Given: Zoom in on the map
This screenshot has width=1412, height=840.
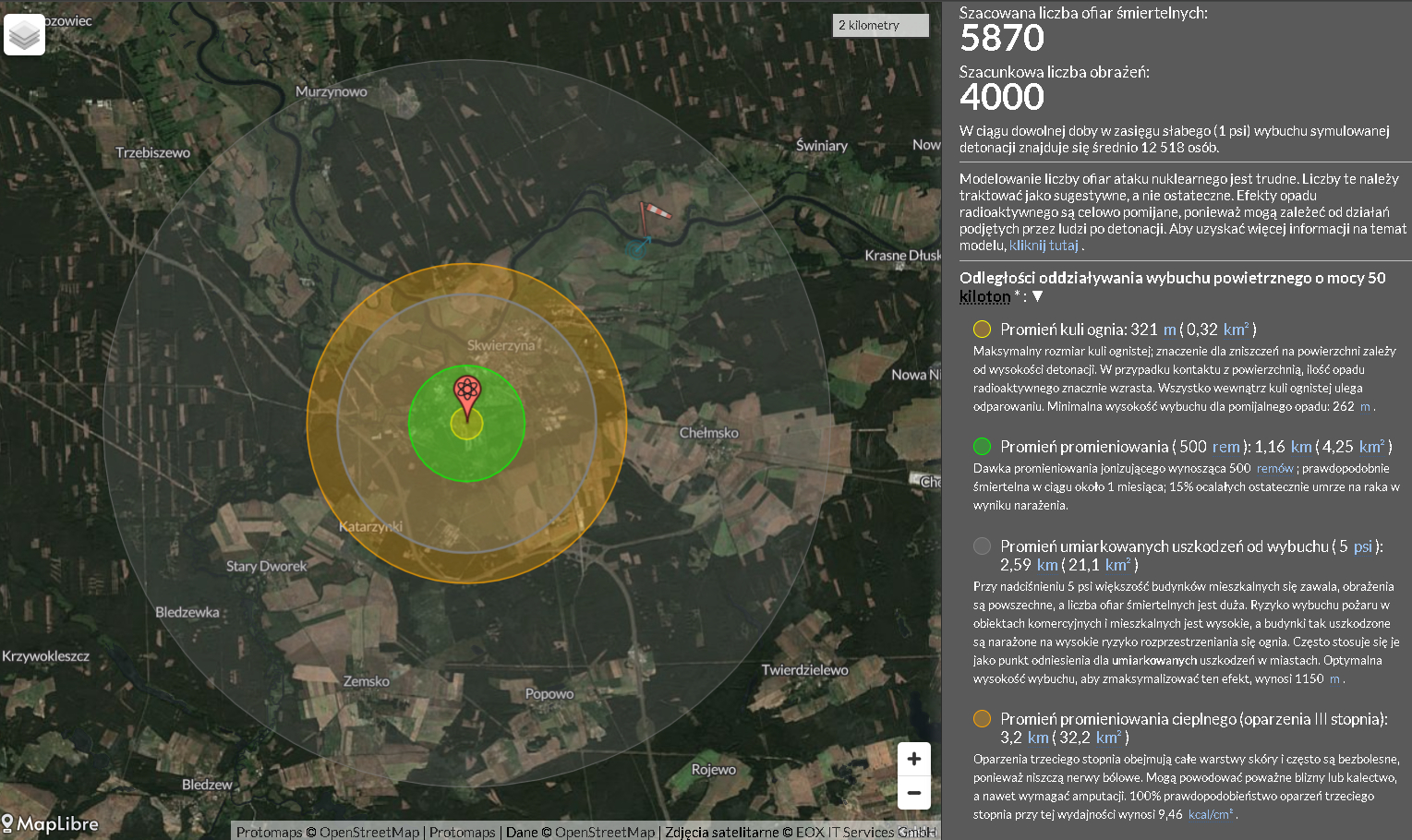Looking at the screenshot, I should tap(913, 759).
